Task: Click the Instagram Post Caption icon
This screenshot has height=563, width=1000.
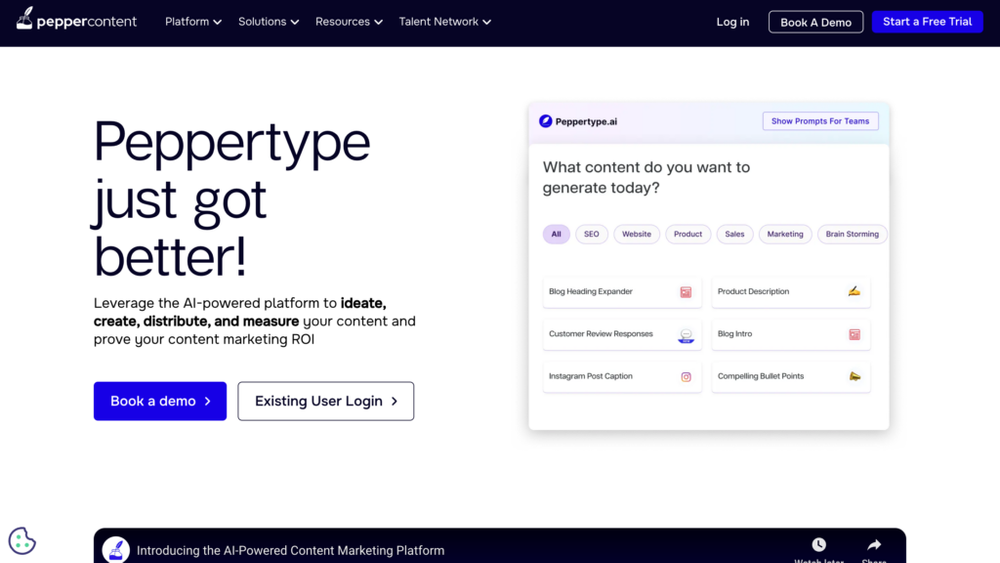Action: click(686, 377)
